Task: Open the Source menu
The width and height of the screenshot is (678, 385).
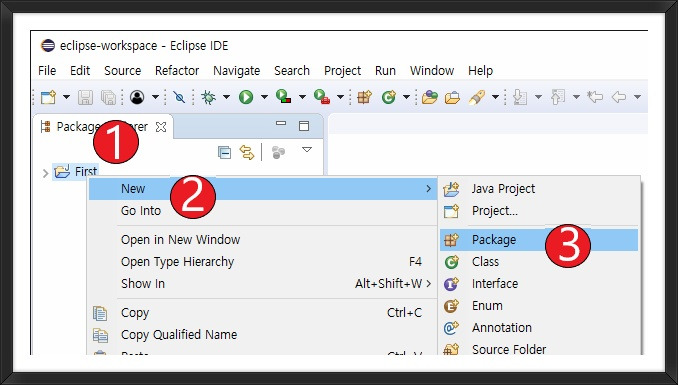Action: click(122, 71)
